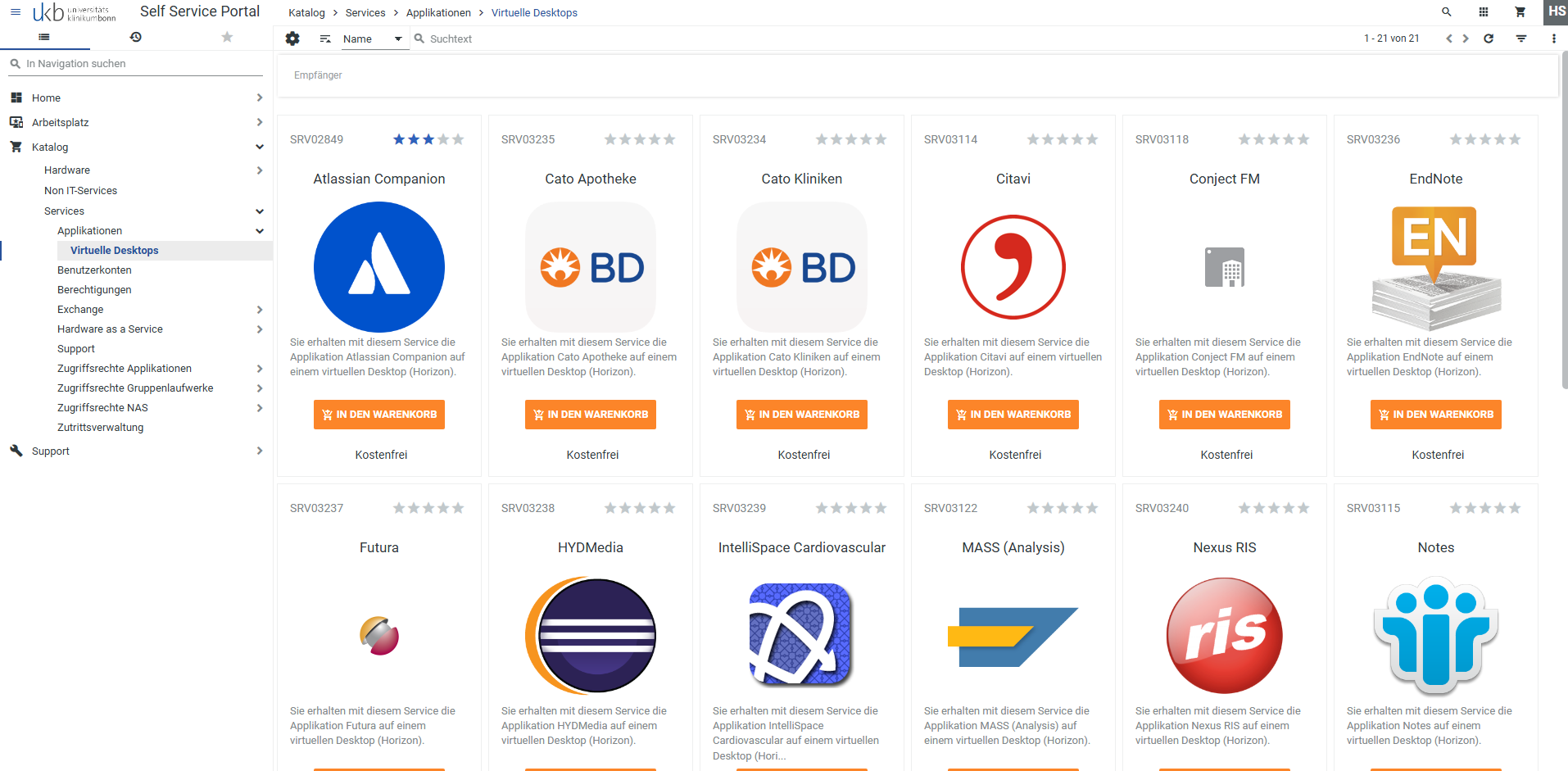
Task: Click the Atlassian Companion logo
Action: click(x=379, y=267)
